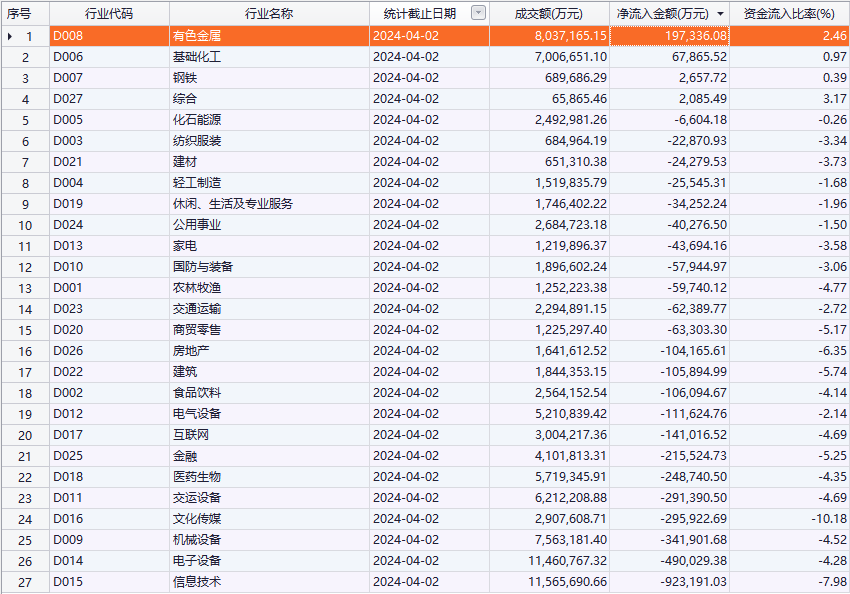Click the sort arrow on 净流入金额 header

pyautogui.click(x=720, y=14)
